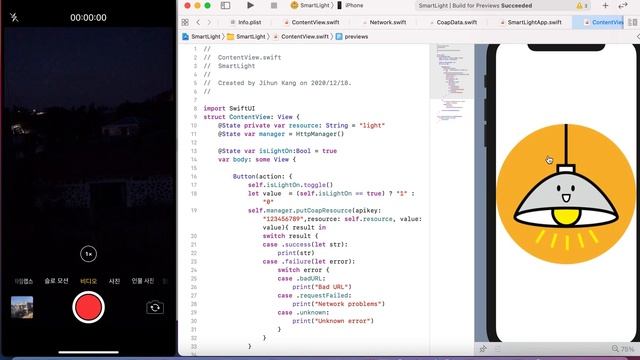Click the 'putCoapResource' method call
Image resolution: width=640 pixels, height=360 pixels.
(322, 211)
